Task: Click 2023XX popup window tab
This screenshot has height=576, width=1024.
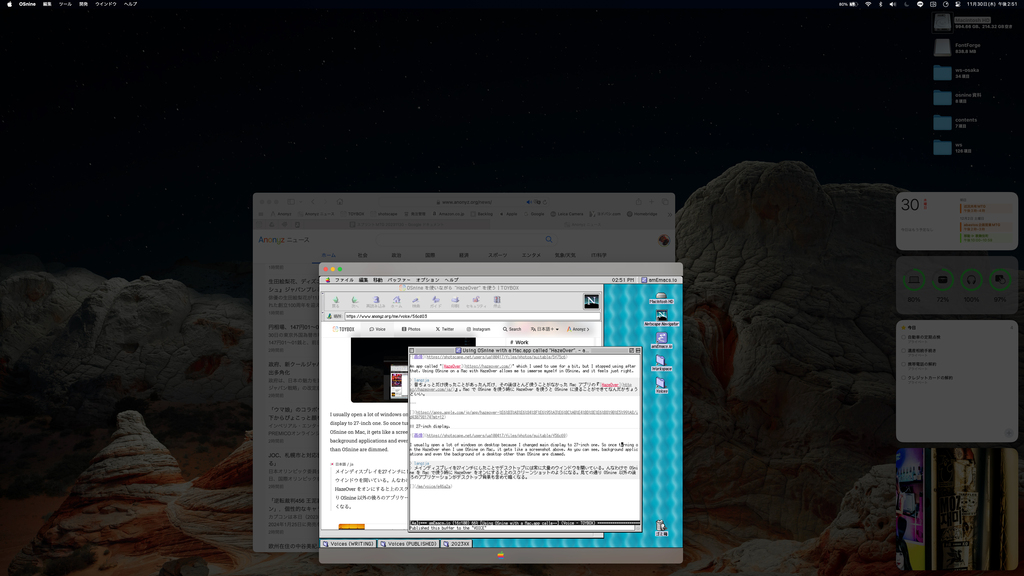Action: (456, 543)
